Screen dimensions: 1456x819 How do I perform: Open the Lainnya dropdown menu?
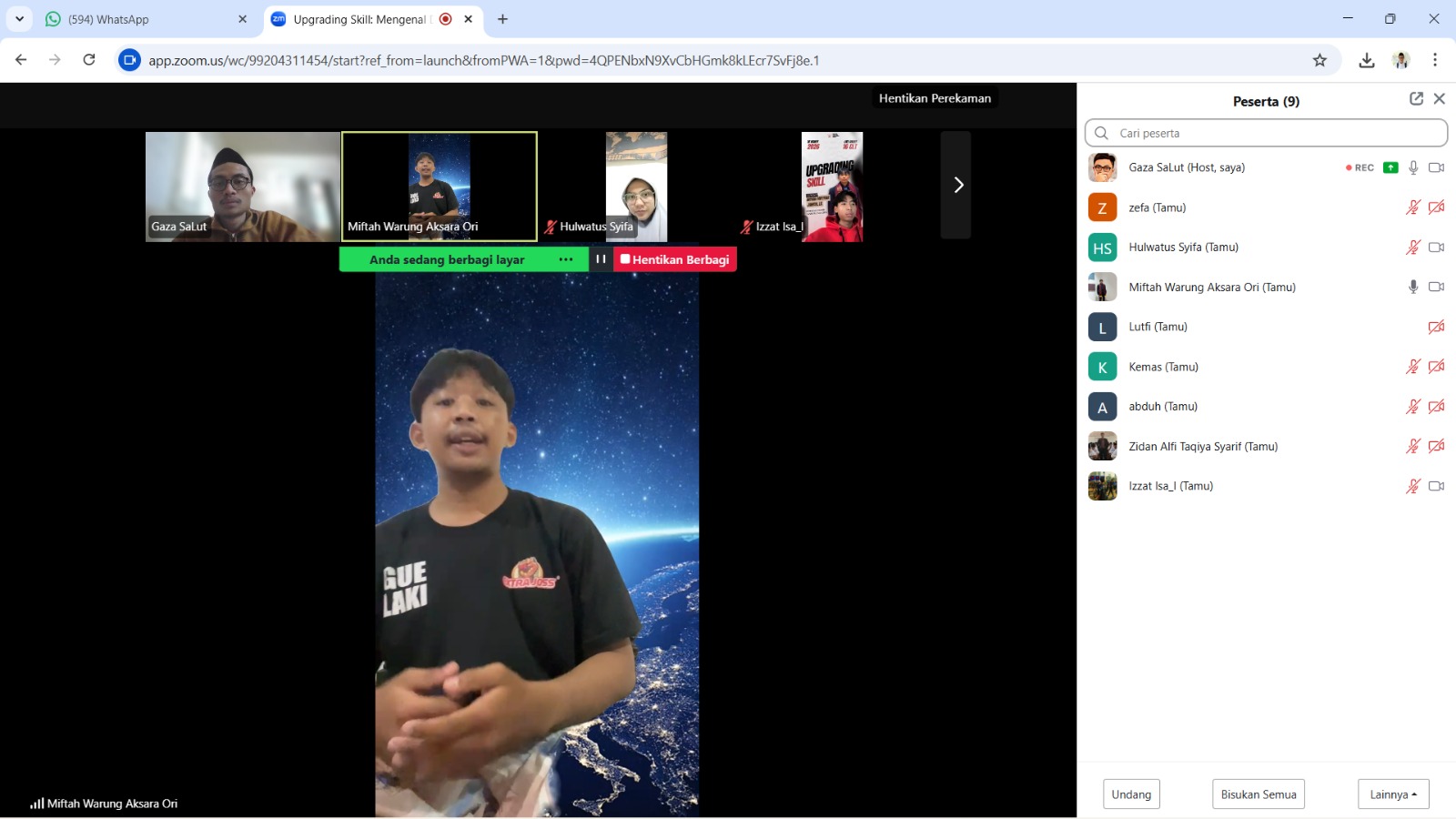tap(1391, 794)
